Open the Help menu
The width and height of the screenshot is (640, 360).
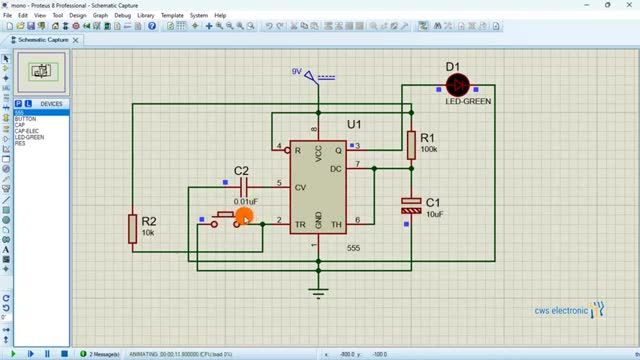coord(220,16)
